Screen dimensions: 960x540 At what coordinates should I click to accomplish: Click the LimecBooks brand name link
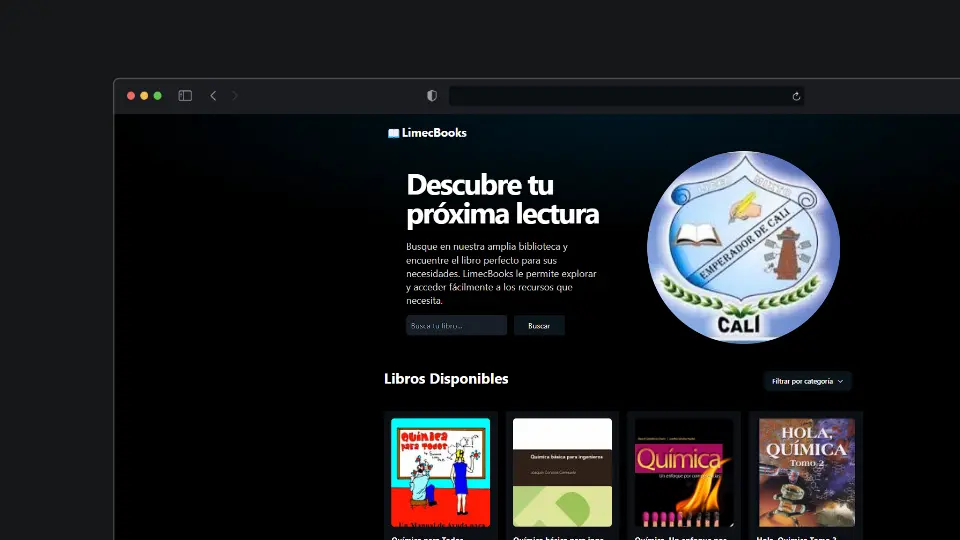point(434,133)
